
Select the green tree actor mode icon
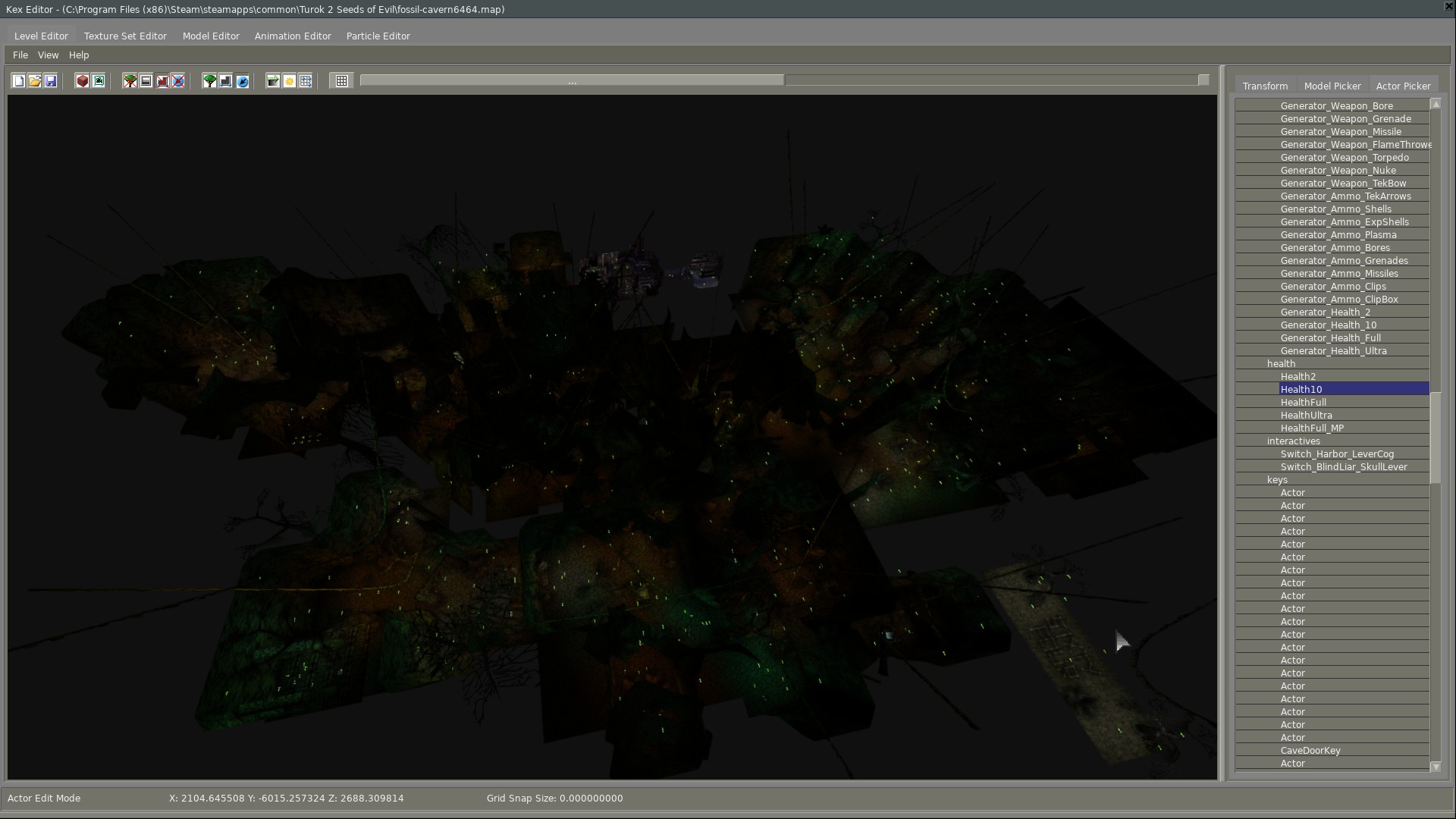(x=209, y=81)
